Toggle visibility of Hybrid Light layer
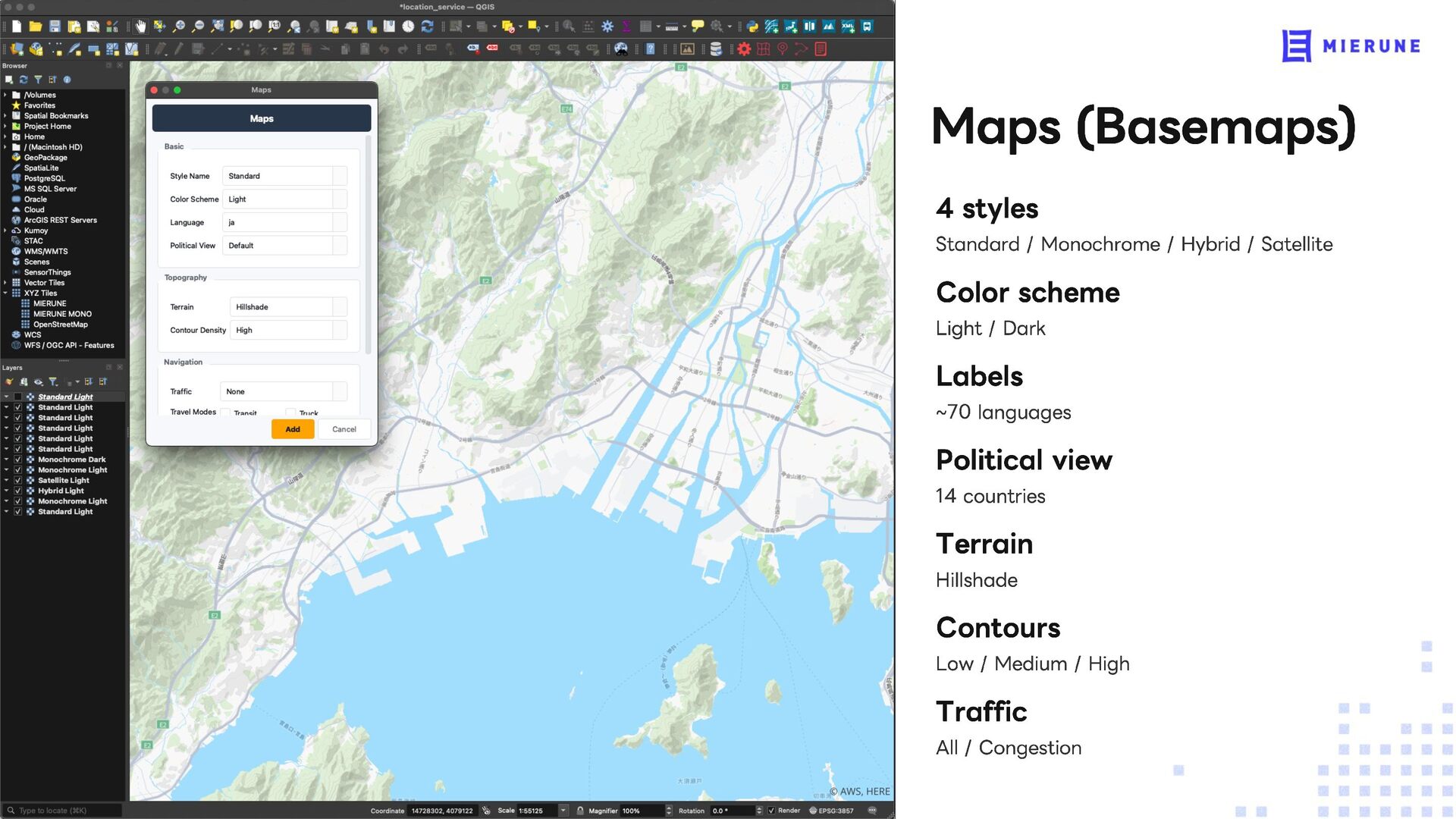 tap(18, 491)
